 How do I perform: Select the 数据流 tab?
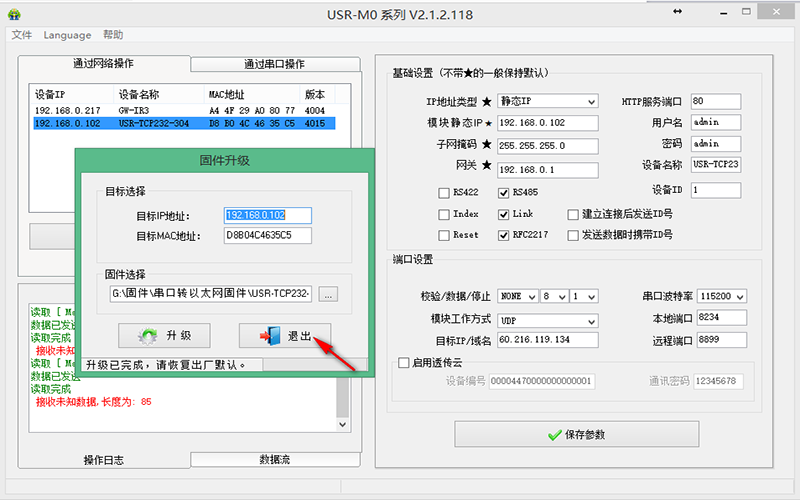pyautogui.click(x=274, y=460)
